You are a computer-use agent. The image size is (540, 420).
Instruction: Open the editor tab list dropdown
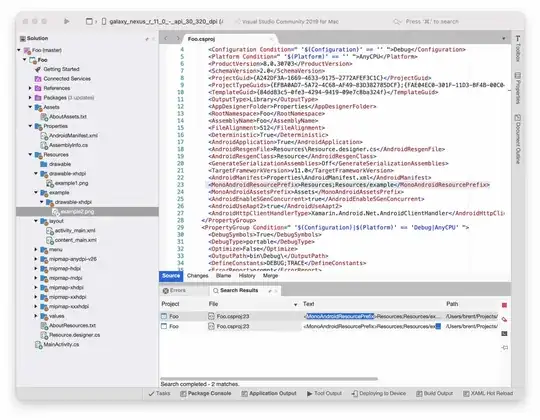503,39
